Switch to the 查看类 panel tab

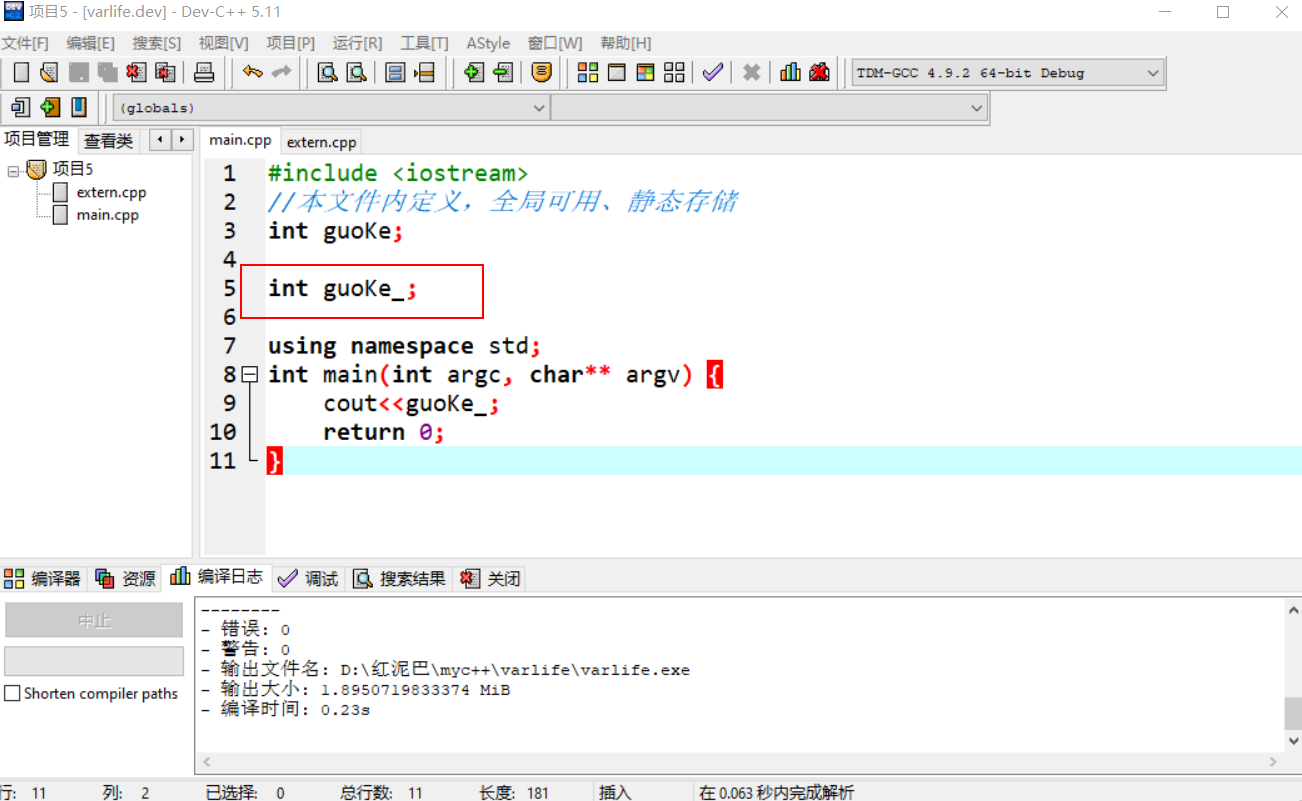coord(109,141)
